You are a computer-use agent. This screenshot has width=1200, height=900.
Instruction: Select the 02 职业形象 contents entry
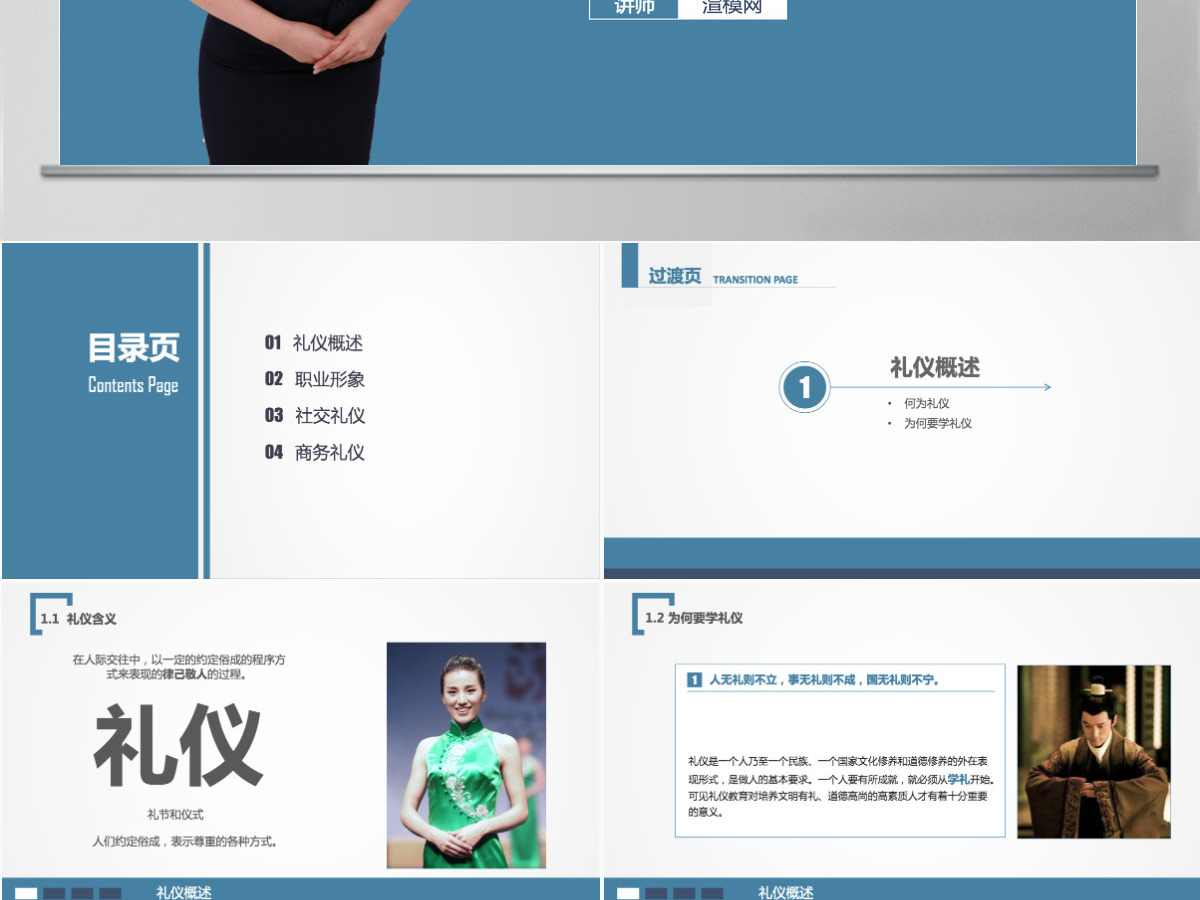point(315,379)
